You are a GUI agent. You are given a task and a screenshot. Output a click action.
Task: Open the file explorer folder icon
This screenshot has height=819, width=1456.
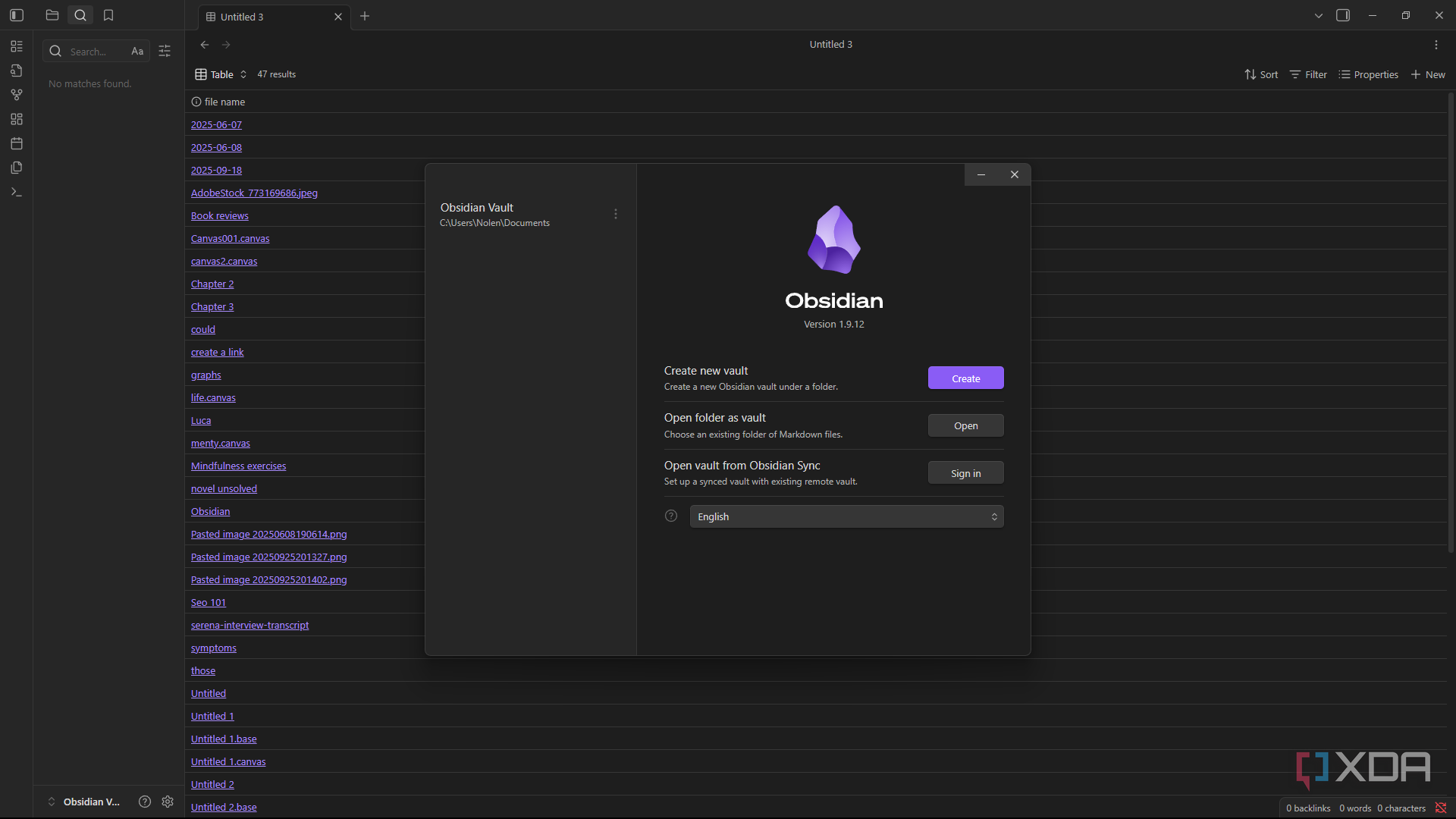[x=52, y=15]
